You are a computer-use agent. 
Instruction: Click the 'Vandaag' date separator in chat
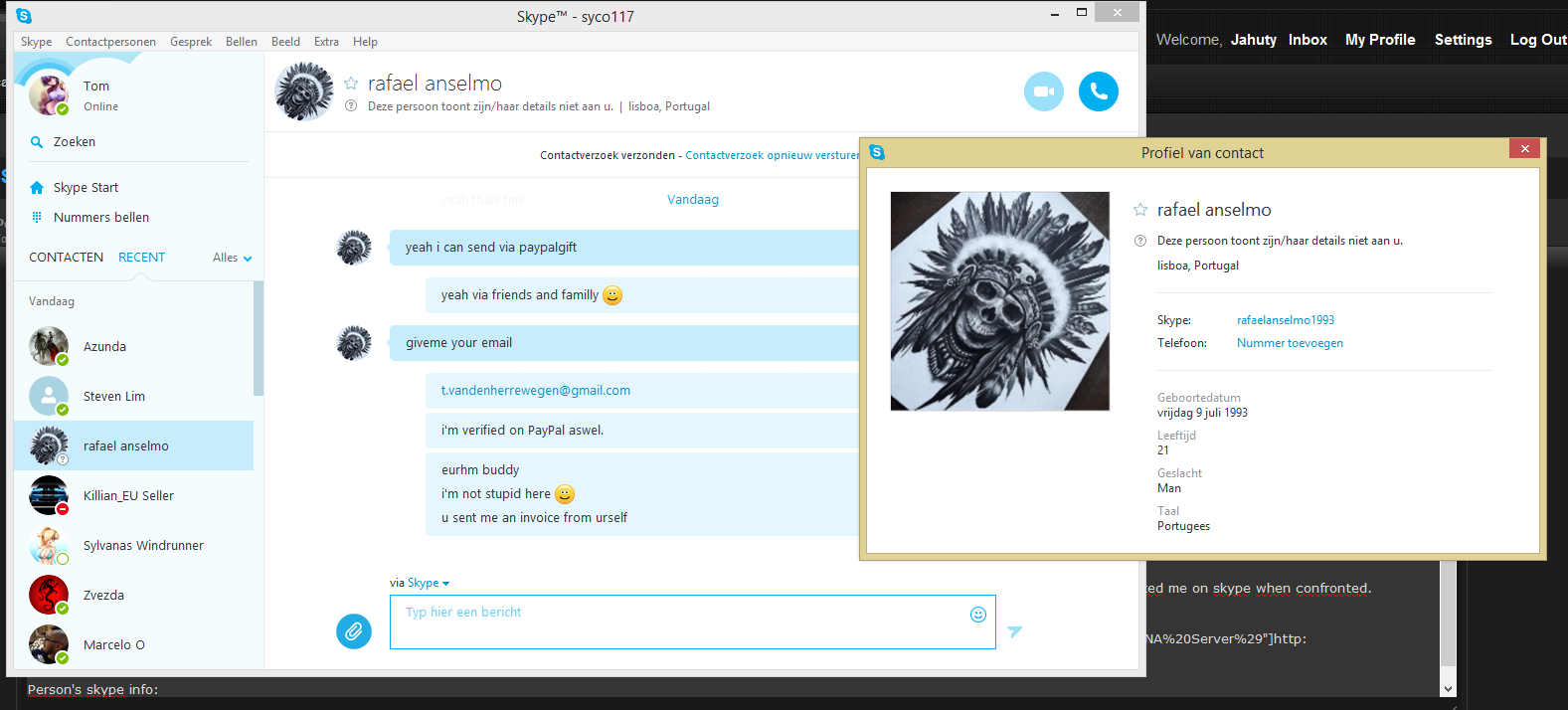[x=693, y=200]
